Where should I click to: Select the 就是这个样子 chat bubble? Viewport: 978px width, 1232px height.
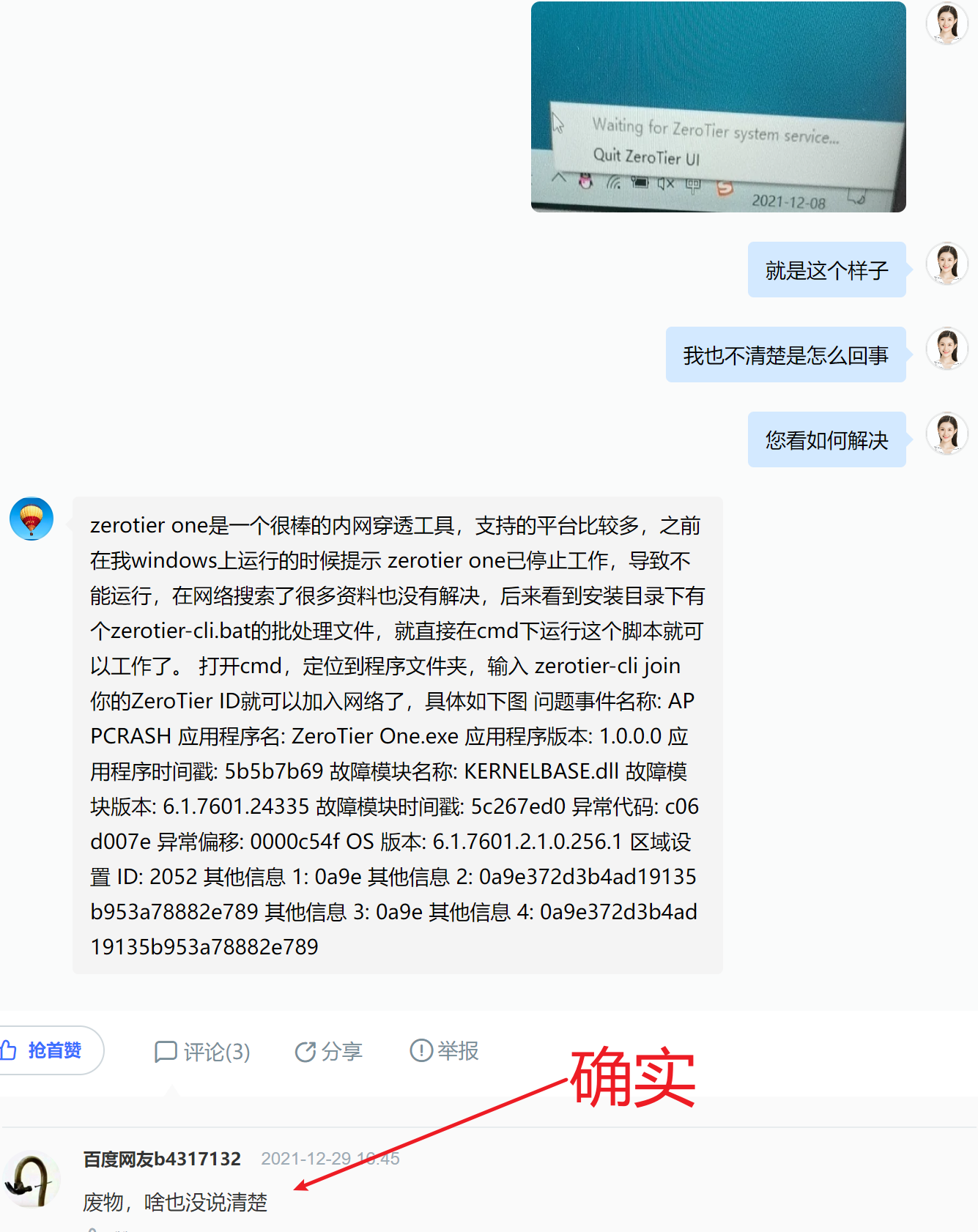click(x=827, y=270)
